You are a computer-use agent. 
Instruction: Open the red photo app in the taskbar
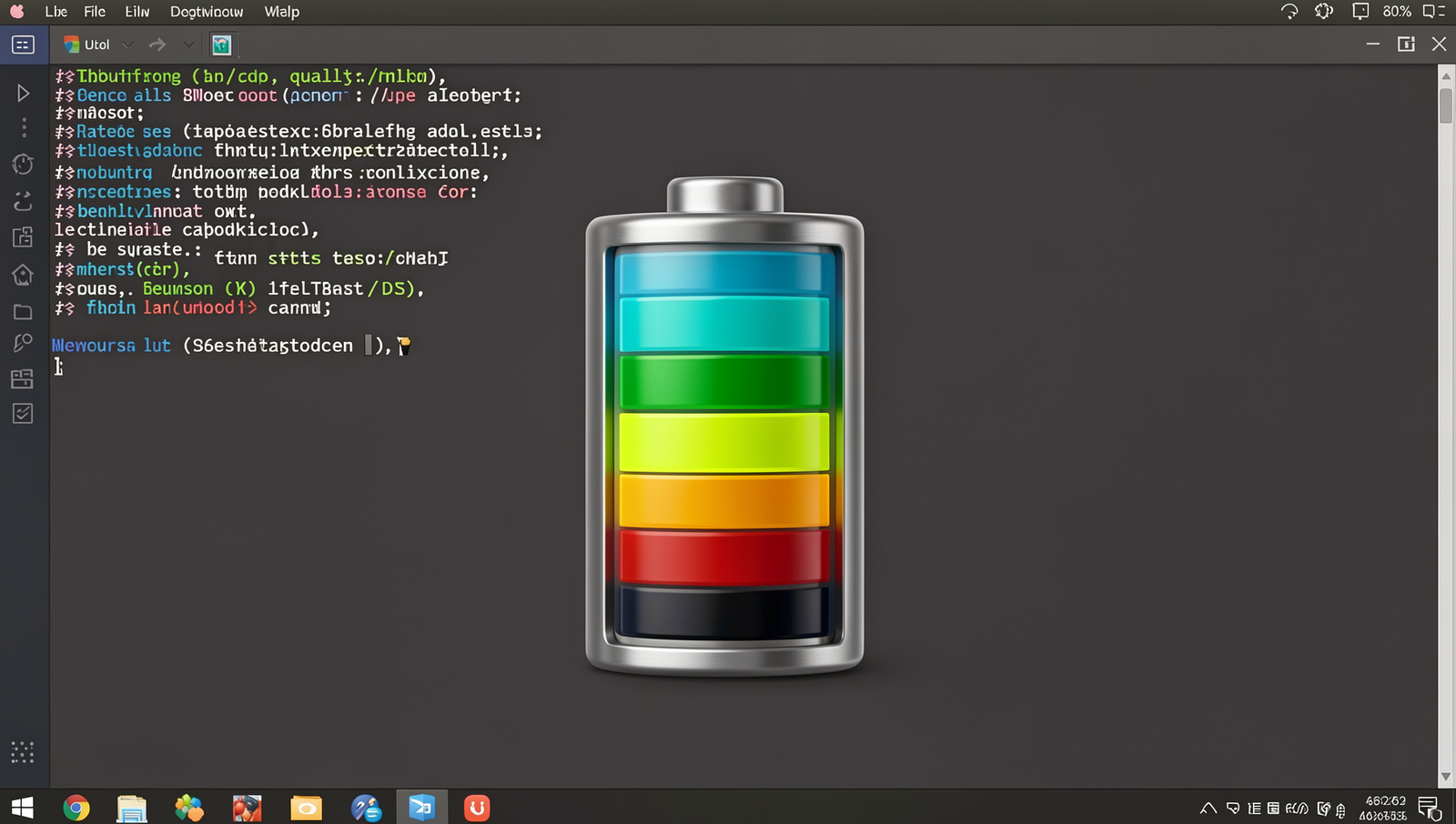click(x=247, y=808)
